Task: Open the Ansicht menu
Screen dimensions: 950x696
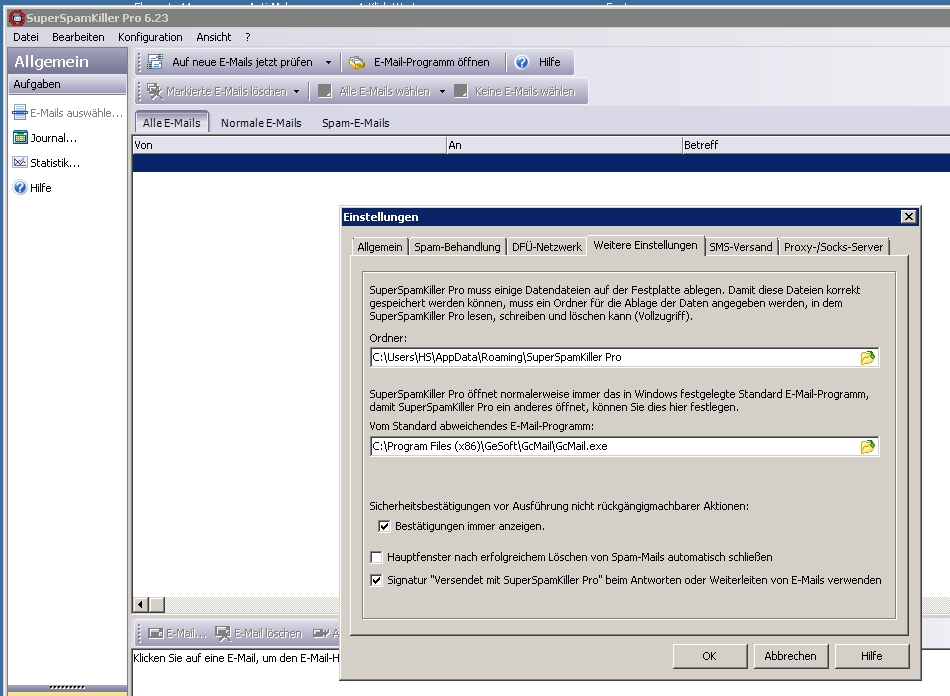Action: (x=214, y=37)
